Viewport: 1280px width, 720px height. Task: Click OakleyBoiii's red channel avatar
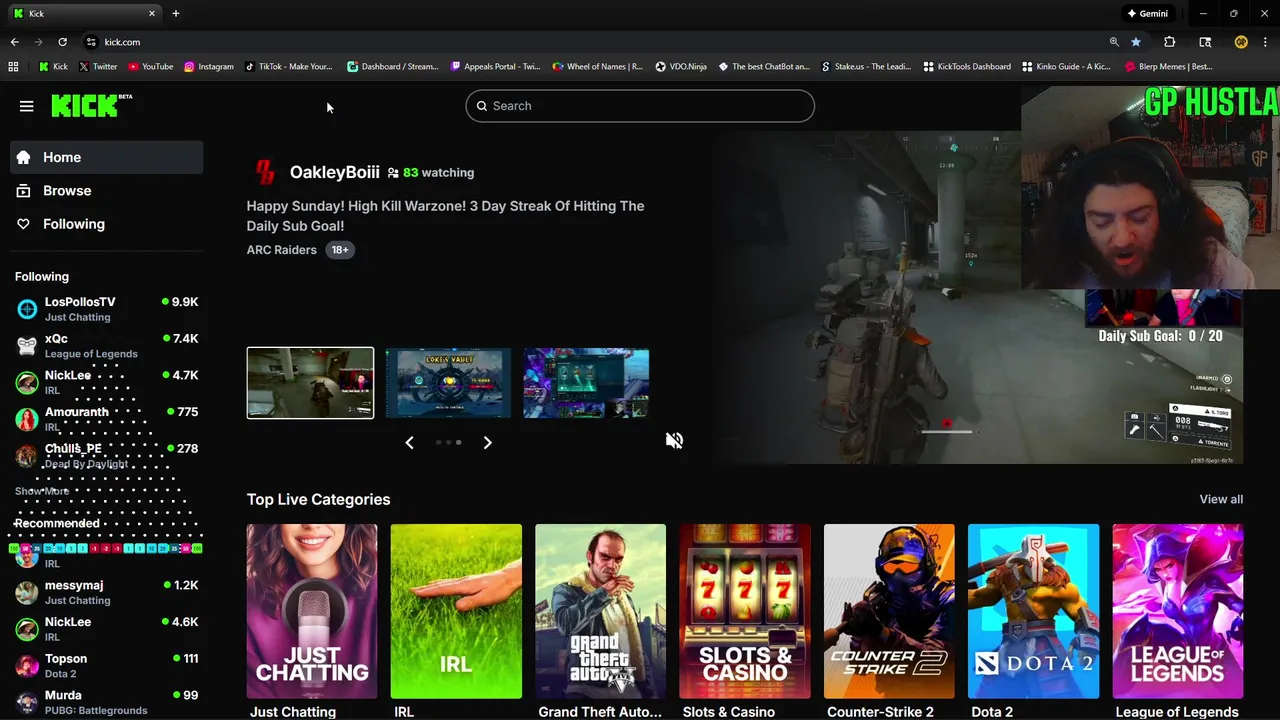265,172
